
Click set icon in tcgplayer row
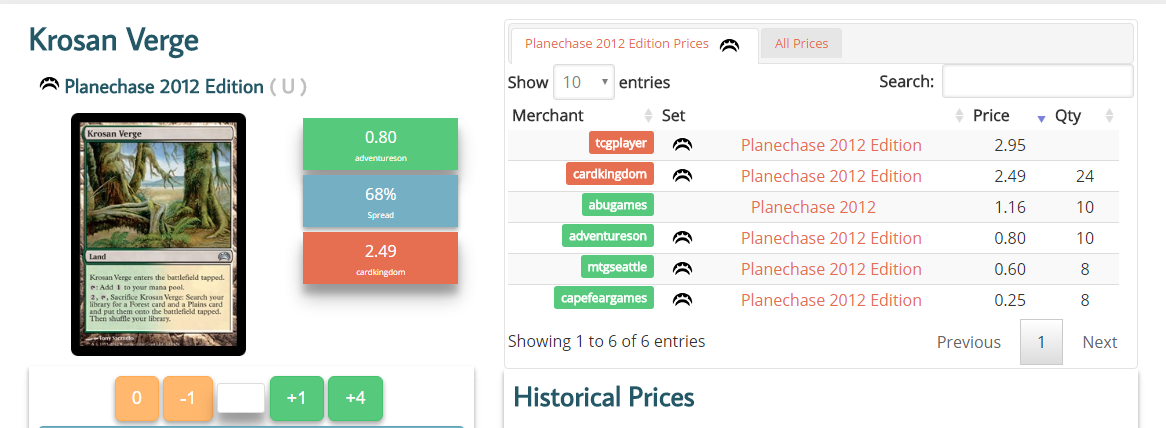click(x=682, y=144)
